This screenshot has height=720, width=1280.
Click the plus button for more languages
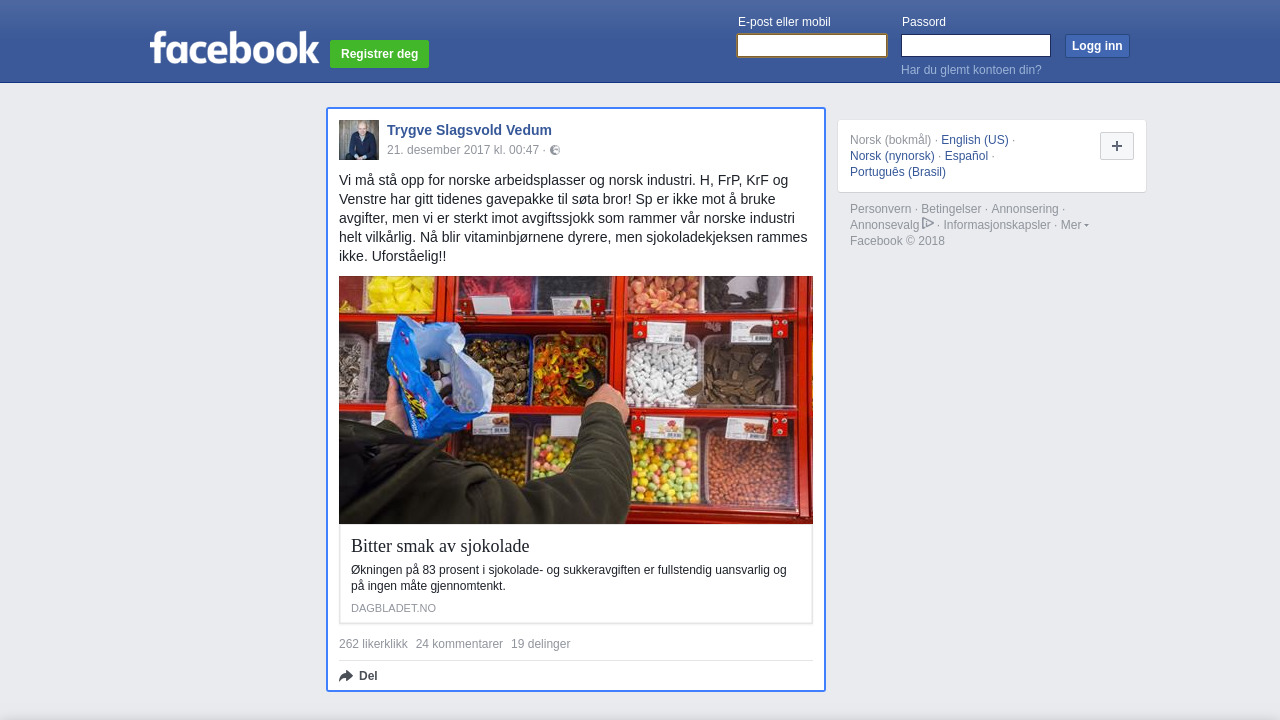point(1117,146)
